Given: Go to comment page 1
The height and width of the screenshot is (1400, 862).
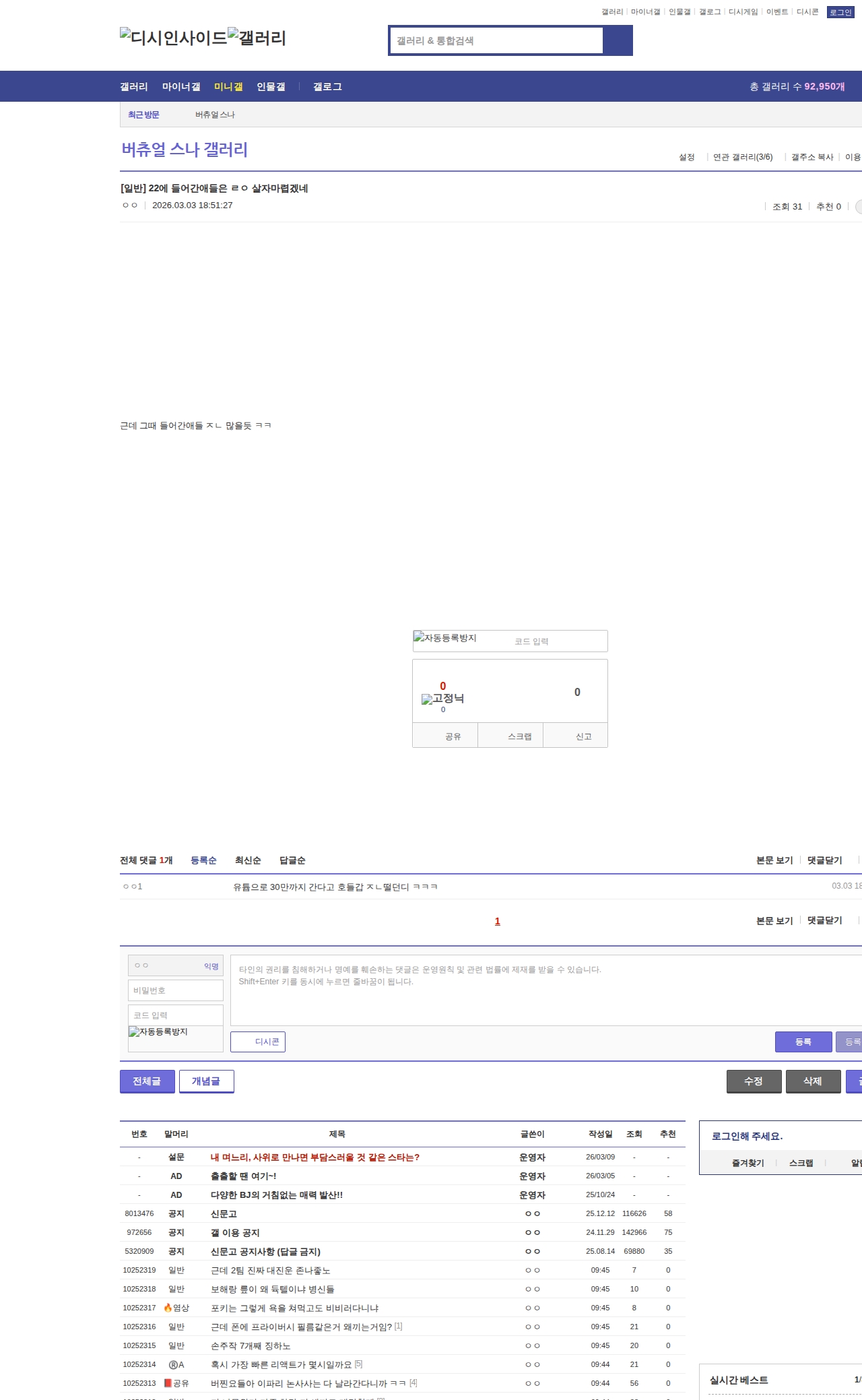Looking at the screenshot, I should (498, 921).
